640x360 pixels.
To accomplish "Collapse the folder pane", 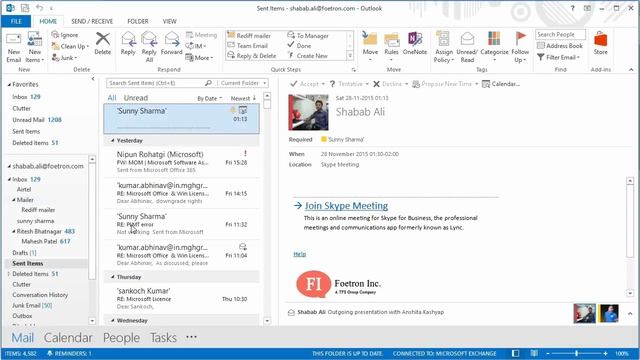I will (93, 79).
